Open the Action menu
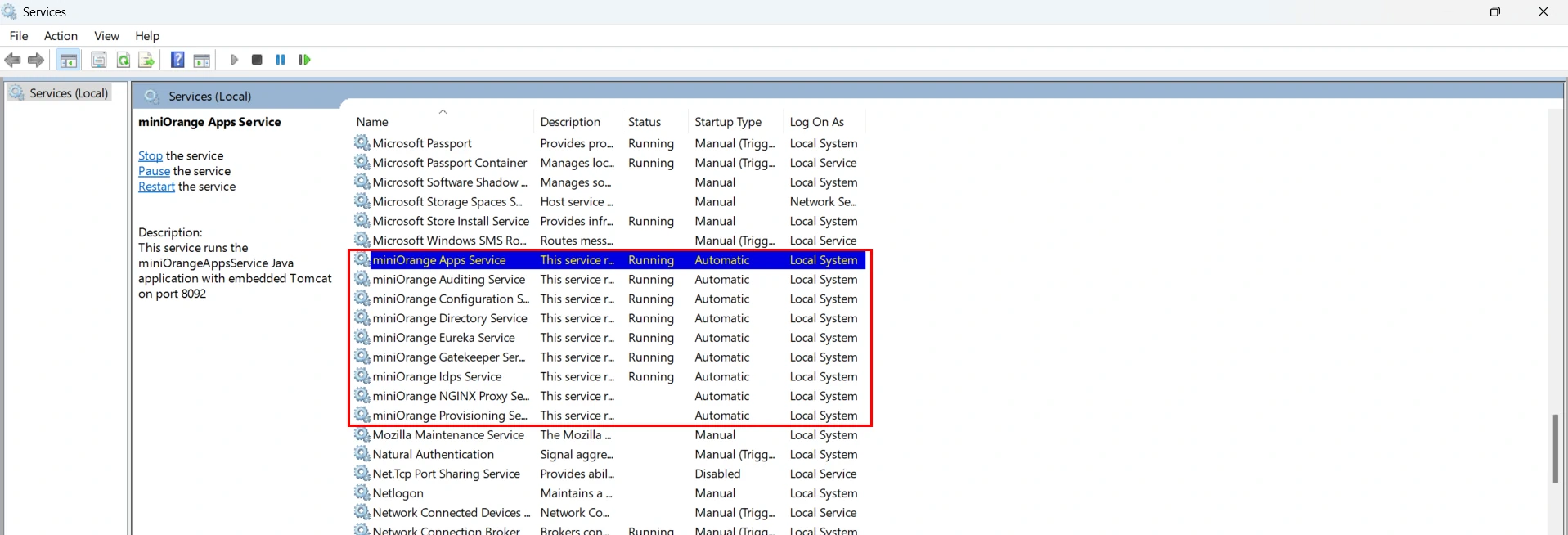 point(61,36)
